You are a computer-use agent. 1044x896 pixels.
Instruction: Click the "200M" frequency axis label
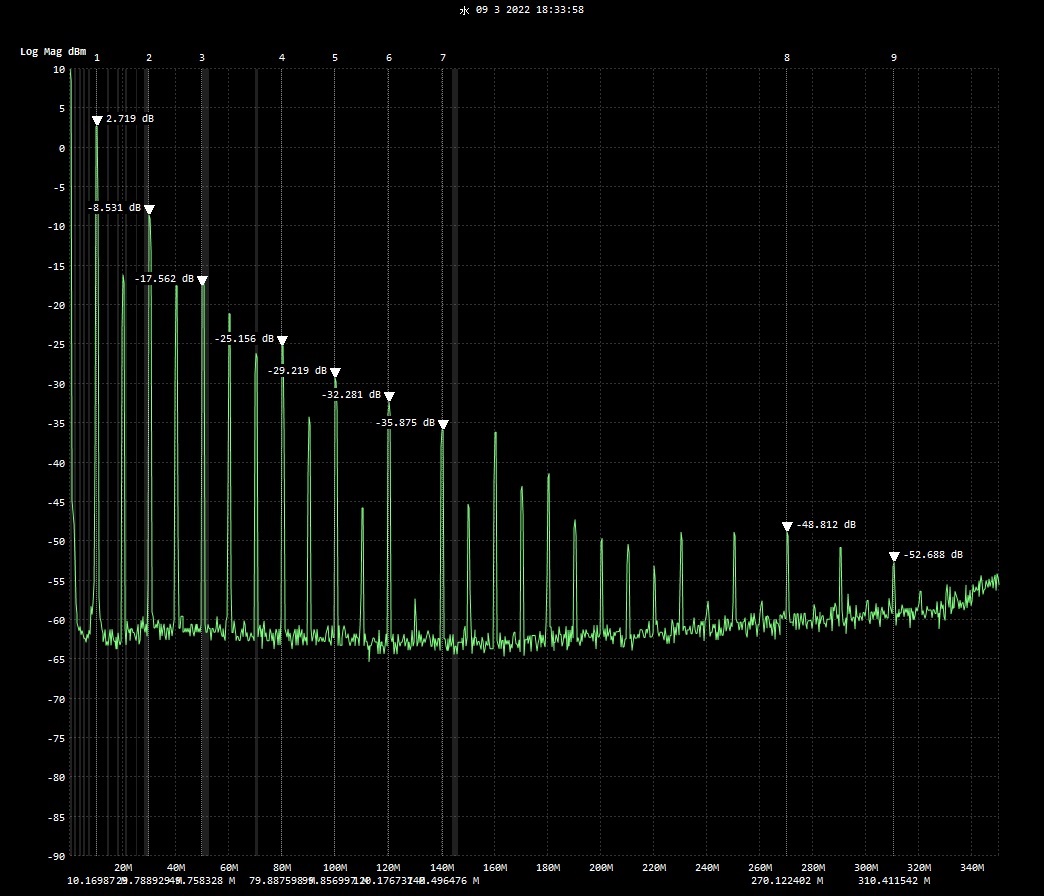pyautogui.click(x=601, y=867)
